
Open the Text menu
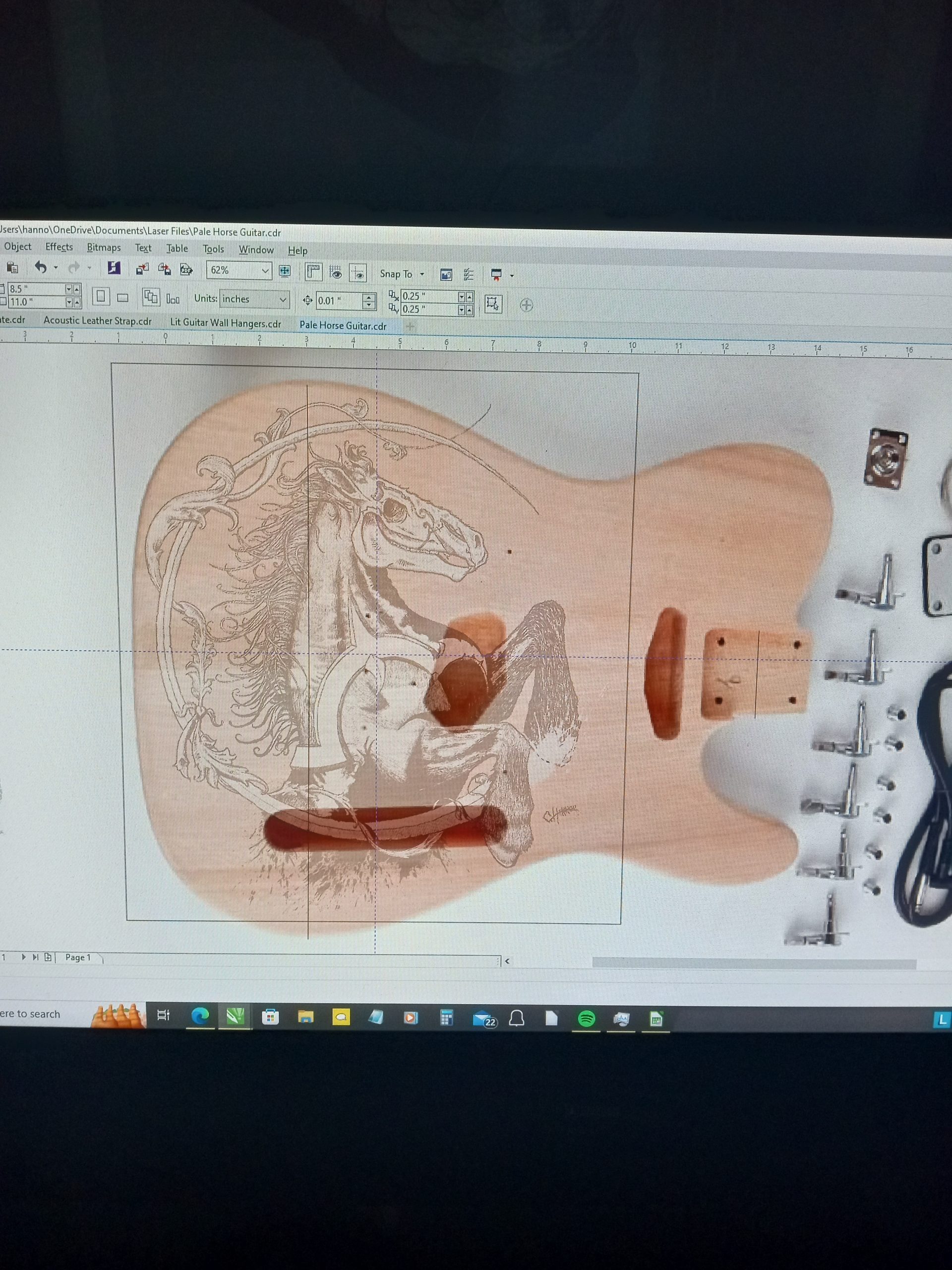(x=143, y=248)
